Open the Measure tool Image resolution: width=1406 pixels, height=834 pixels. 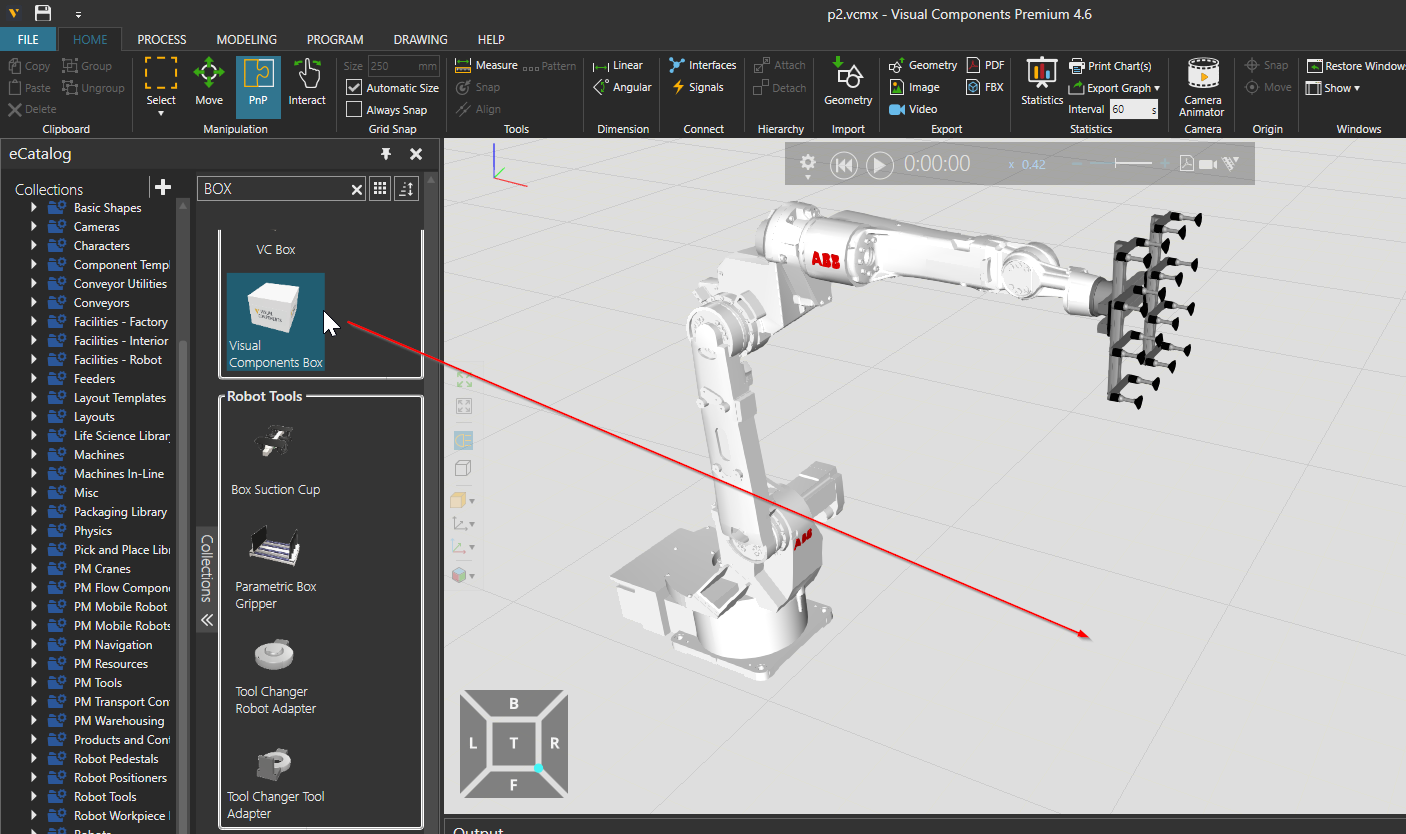(486, 65)
